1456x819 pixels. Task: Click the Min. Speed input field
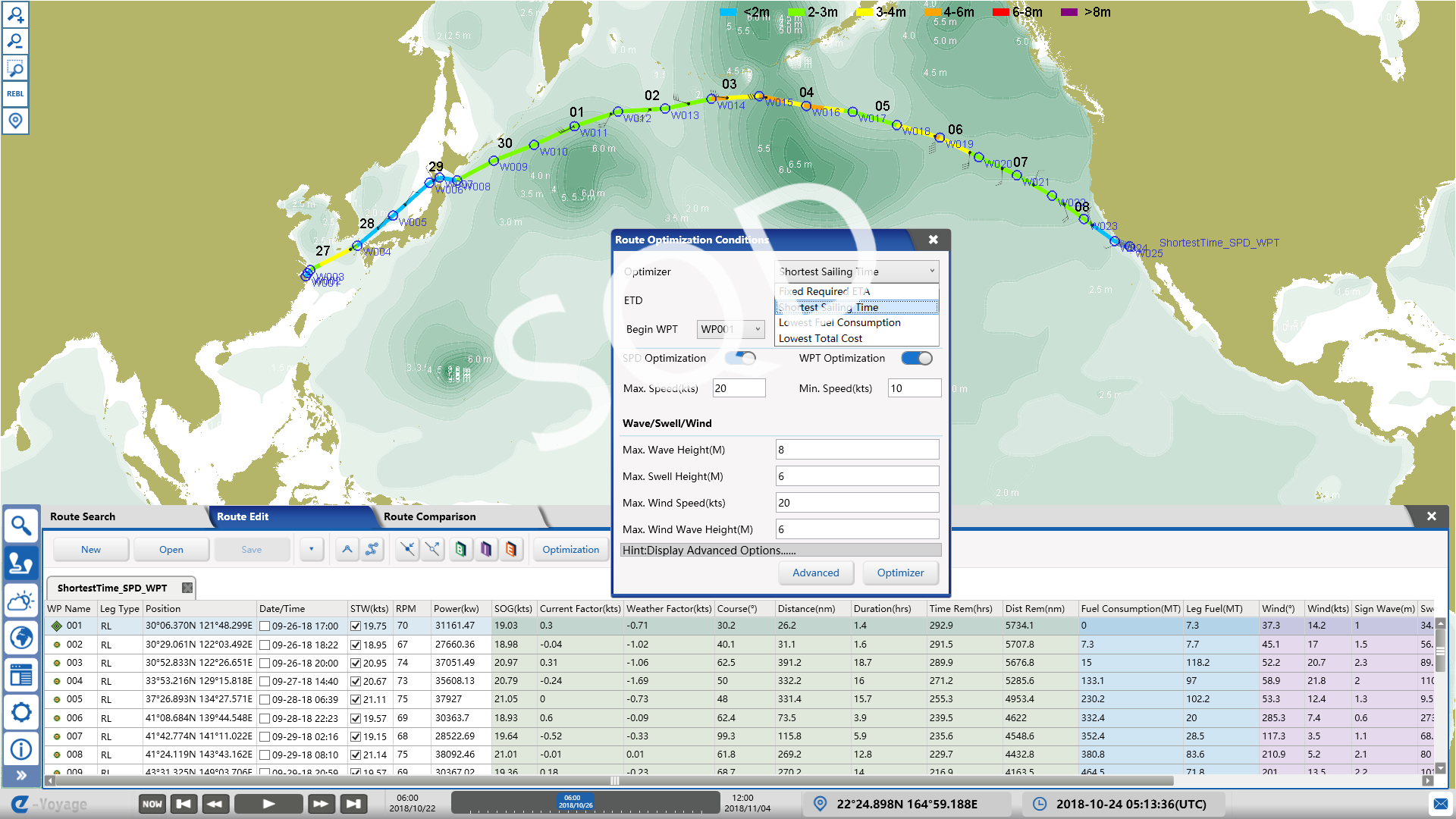[x=915, y=388]
